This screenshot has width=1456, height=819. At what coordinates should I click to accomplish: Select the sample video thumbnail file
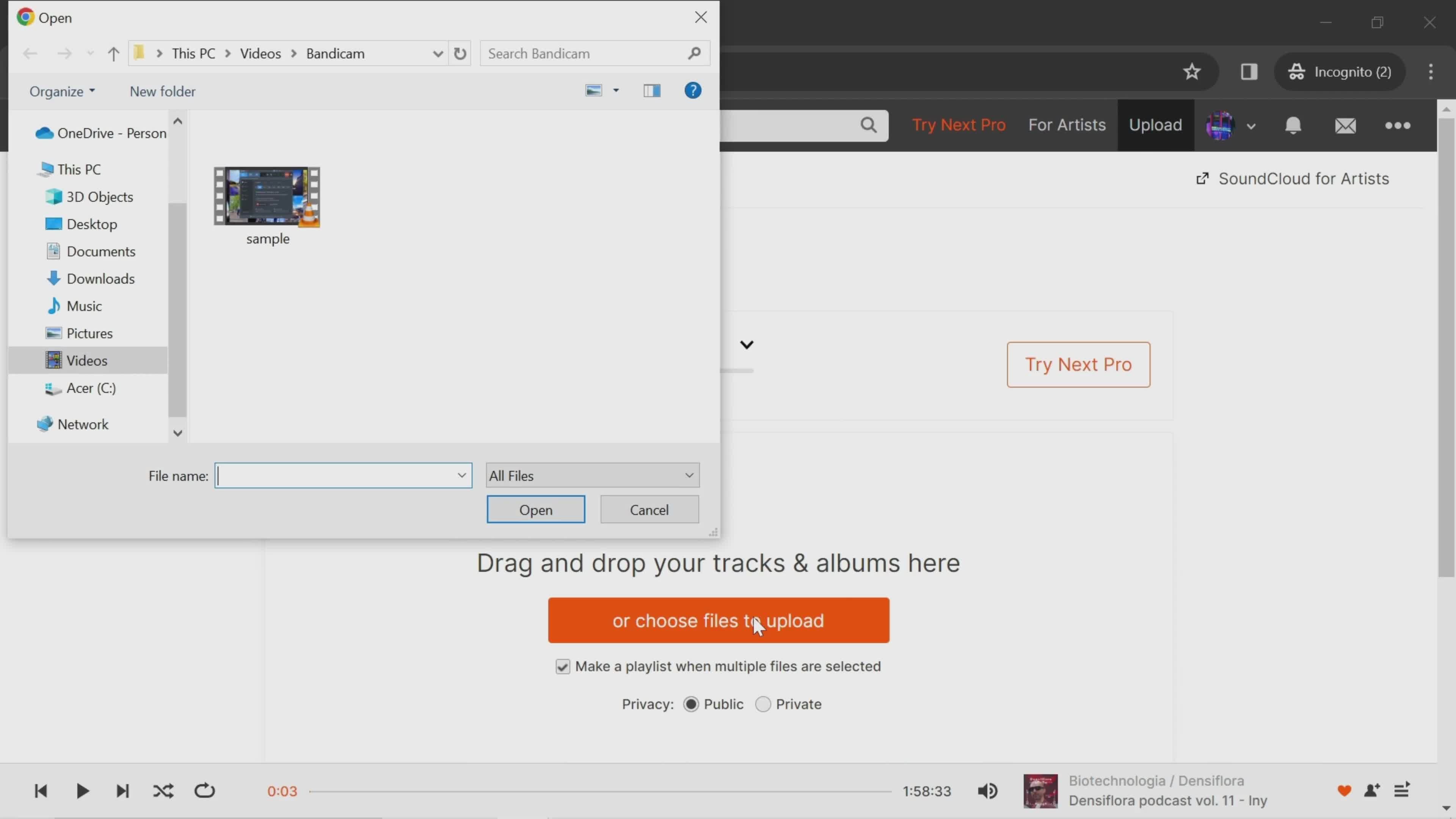click(x=267, y=197)
